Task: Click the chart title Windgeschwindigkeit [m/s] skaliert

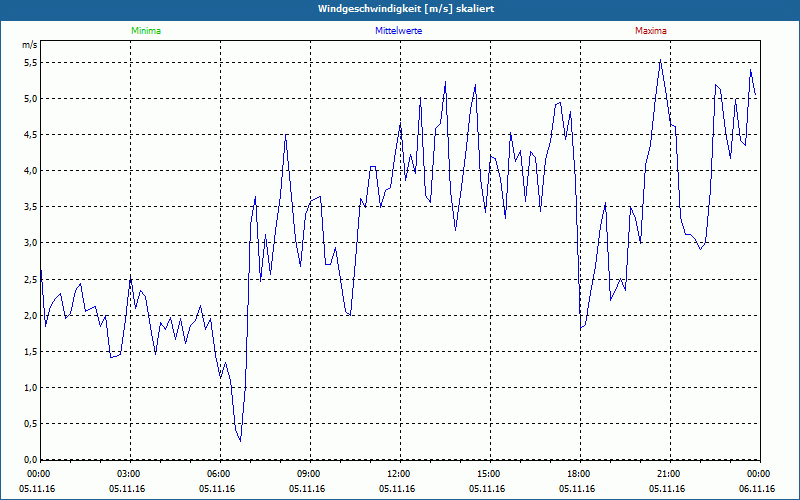Action: pyautogui.click(x=406, y=9)
